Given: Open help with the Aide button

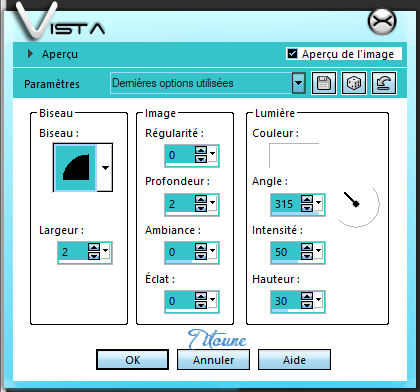Looking at the screenshot, I should [x=294, y=360].
